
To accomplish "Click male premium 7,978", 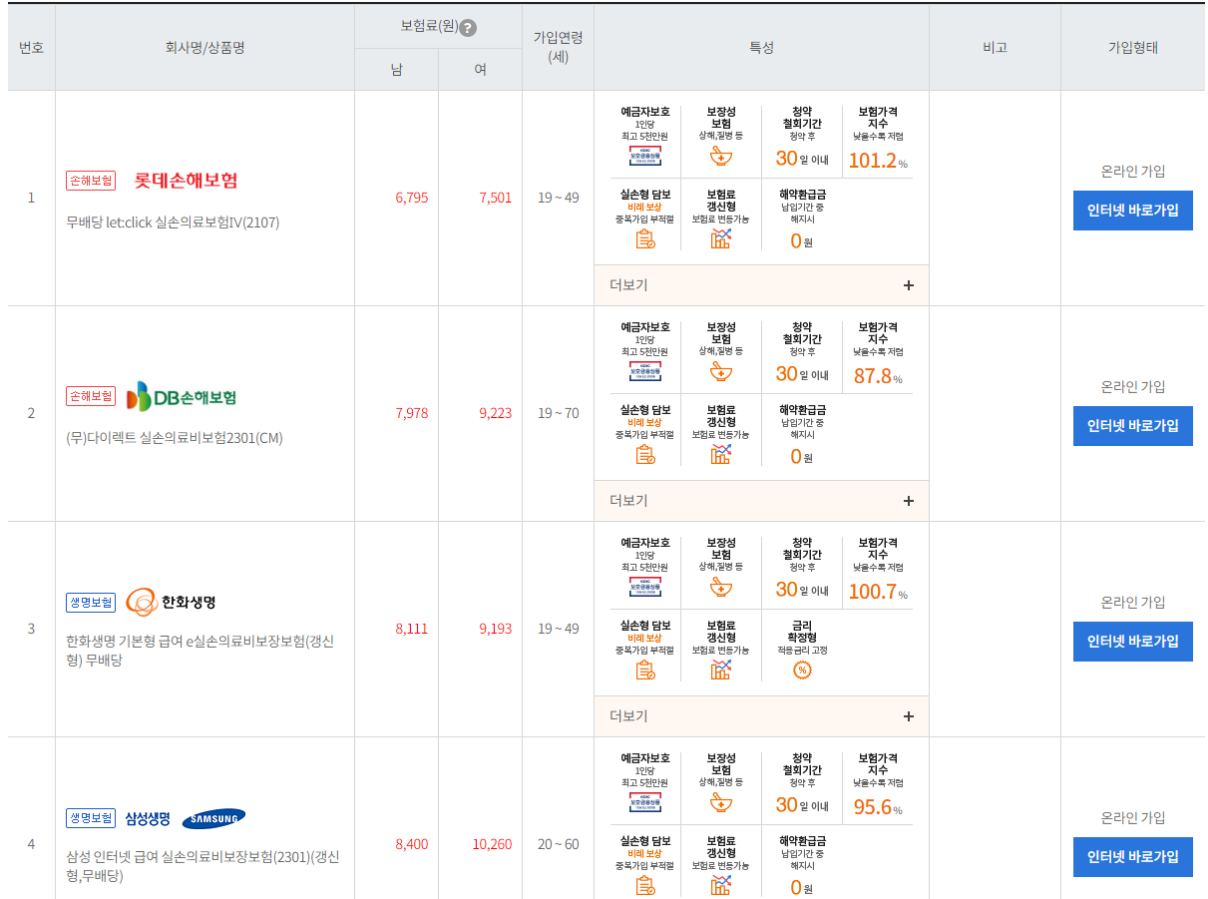I will [x=411, y=413].
